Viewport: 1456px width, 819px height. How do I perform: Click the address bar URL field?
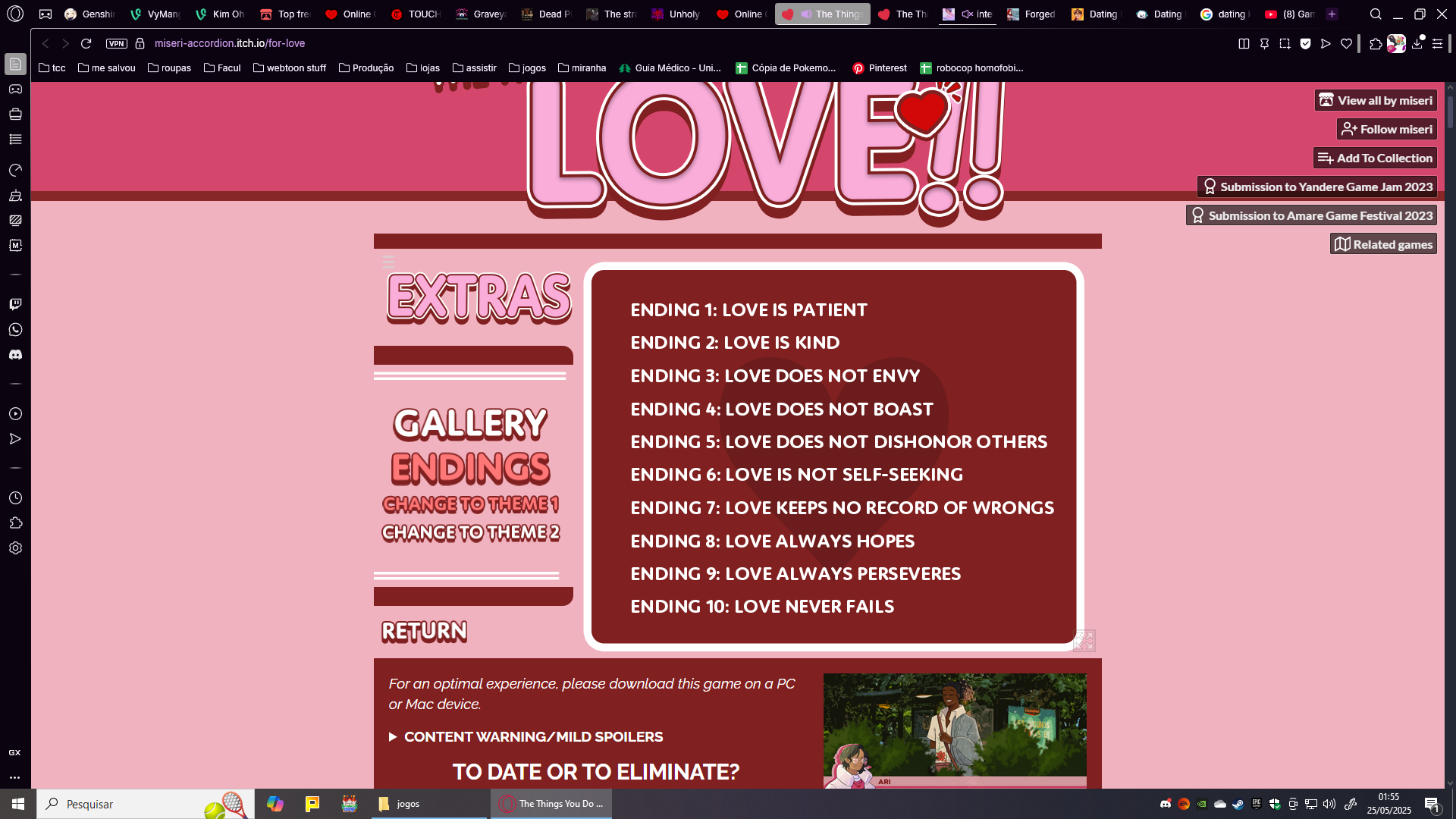click(x=230, y=43)
